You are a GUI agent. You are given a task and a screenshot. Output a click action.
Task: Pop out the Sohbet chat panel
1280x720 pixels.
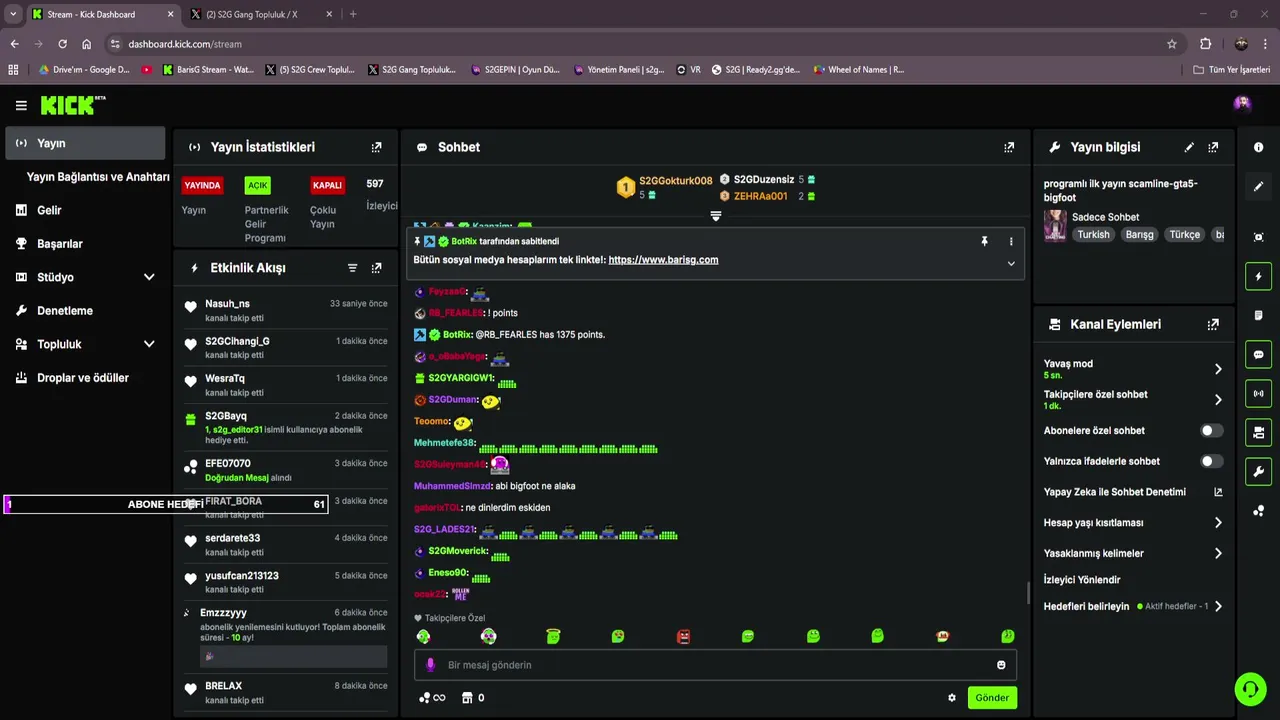[x=1009, y=147]
